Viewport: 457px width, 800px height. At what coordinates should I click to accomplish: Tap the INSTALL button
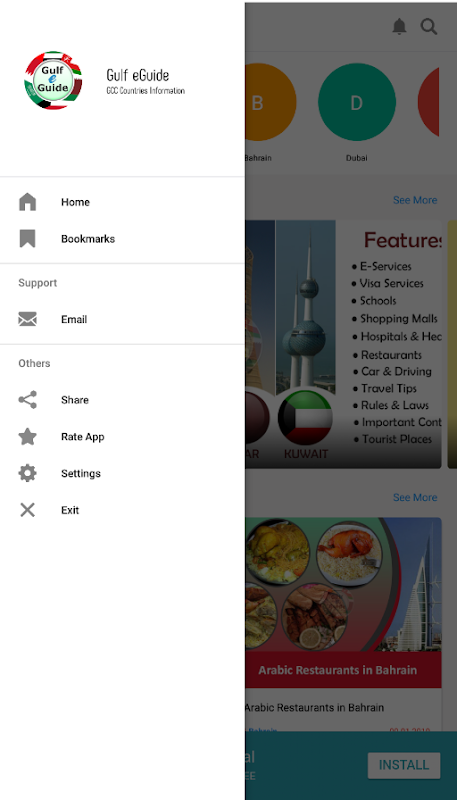click(x=404, y=765)
